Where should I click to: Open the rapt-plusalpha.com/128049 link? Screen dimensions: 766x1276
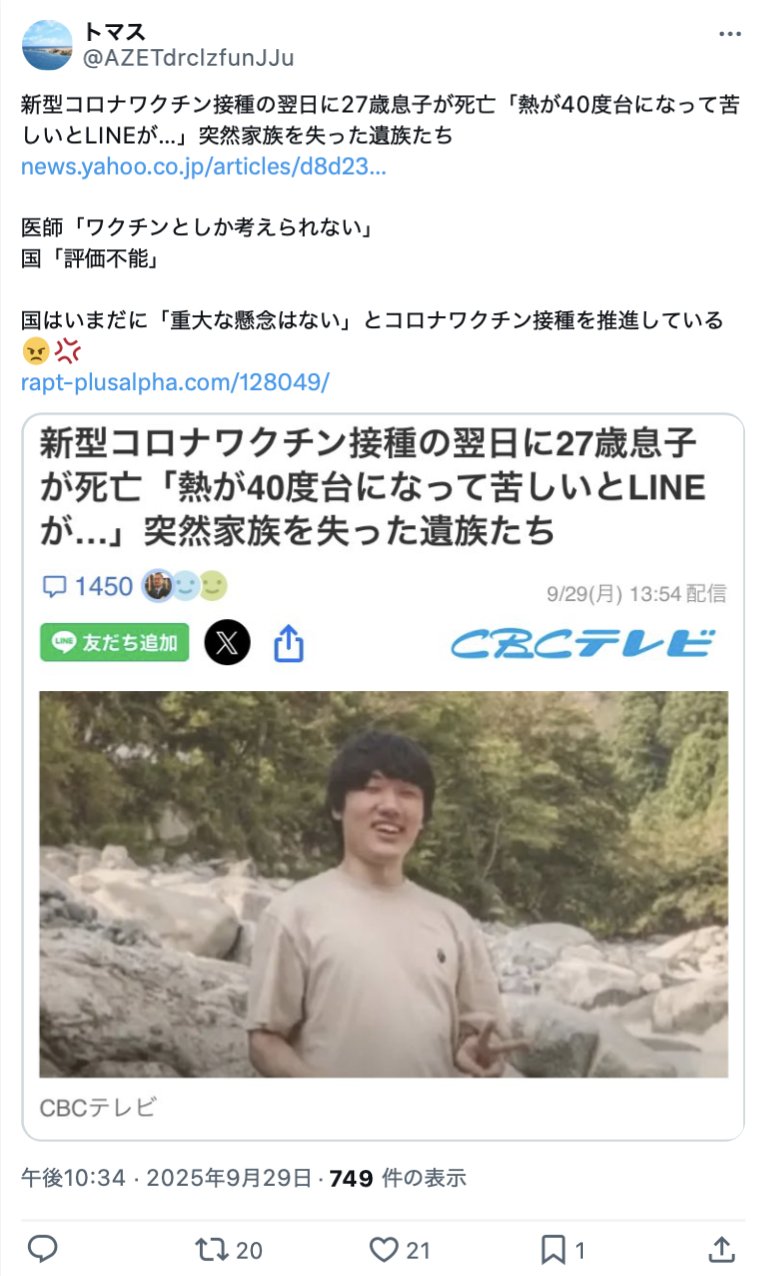click(175, 382)
